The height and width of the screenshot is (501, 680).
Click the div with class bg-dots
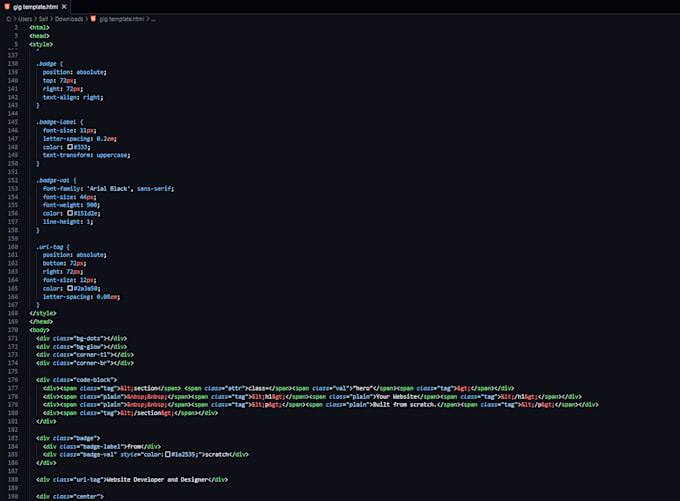point(82,338)
